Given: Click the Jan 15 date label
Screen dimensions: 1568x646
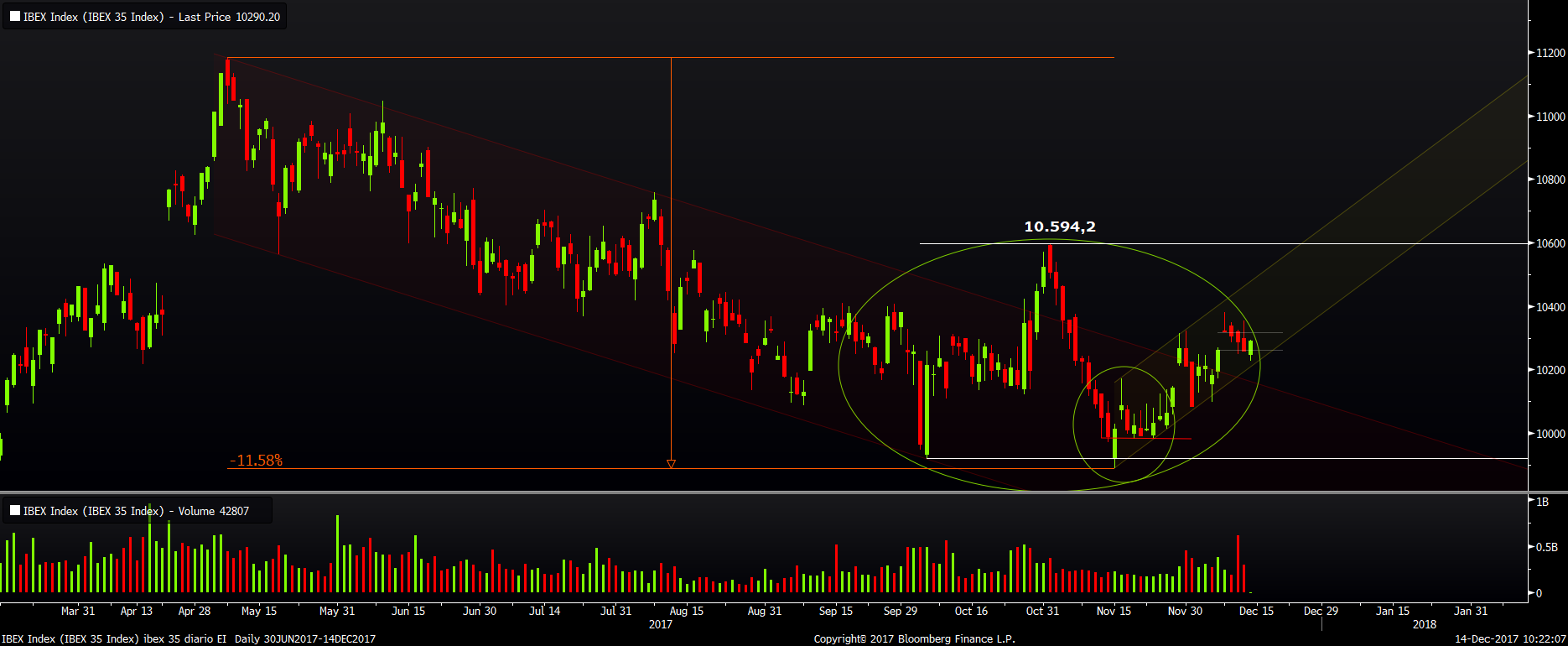Looking at the screenshot, I should [x=1393, y=611].
